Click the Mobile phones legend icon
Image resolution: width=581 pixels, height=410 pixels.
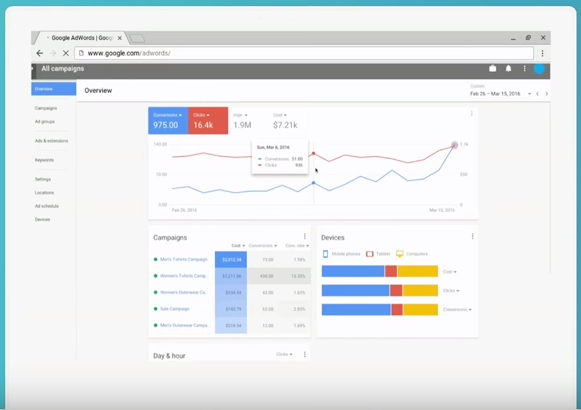coord(325,254)
